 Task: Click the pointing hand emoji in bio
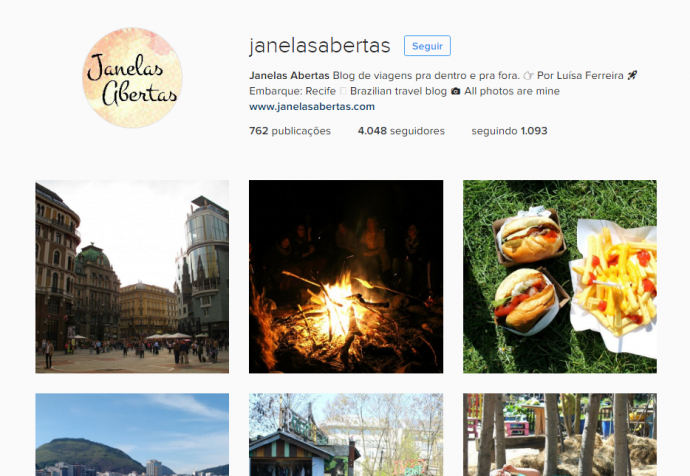coord(528,76)
